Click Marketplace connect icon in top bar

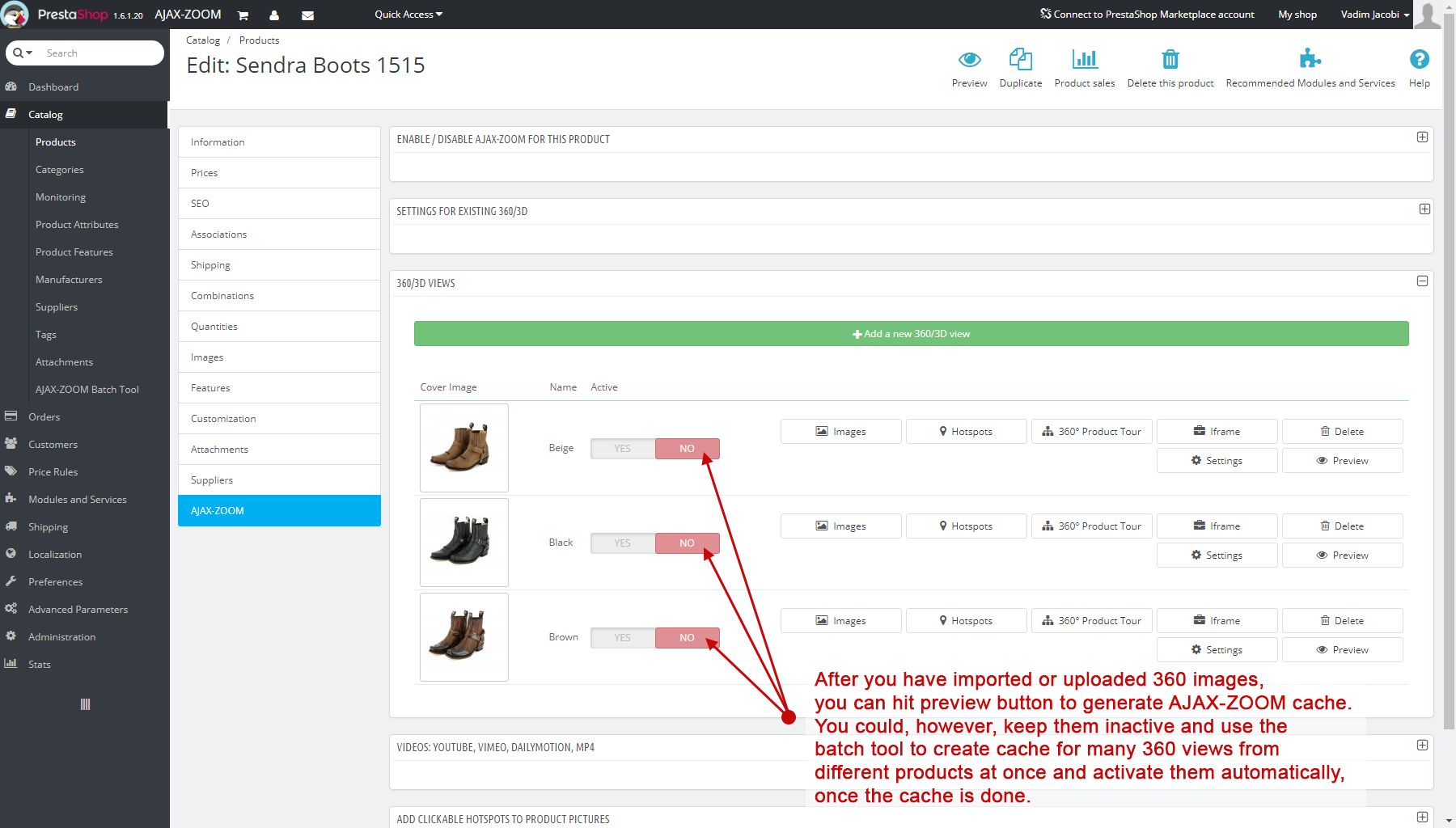(x=1046, y=14)
